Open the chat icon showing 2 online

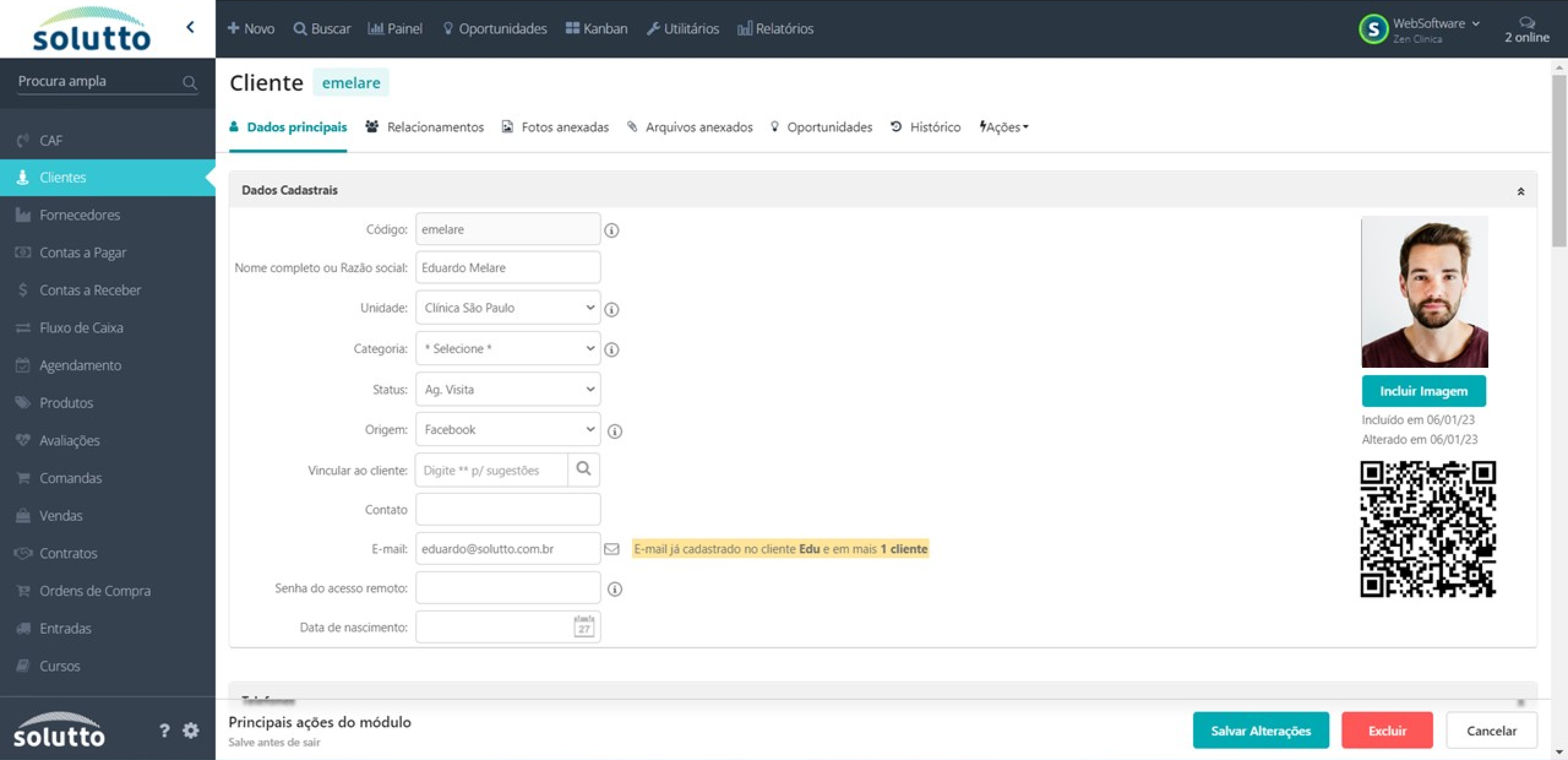pos(1527,23)
